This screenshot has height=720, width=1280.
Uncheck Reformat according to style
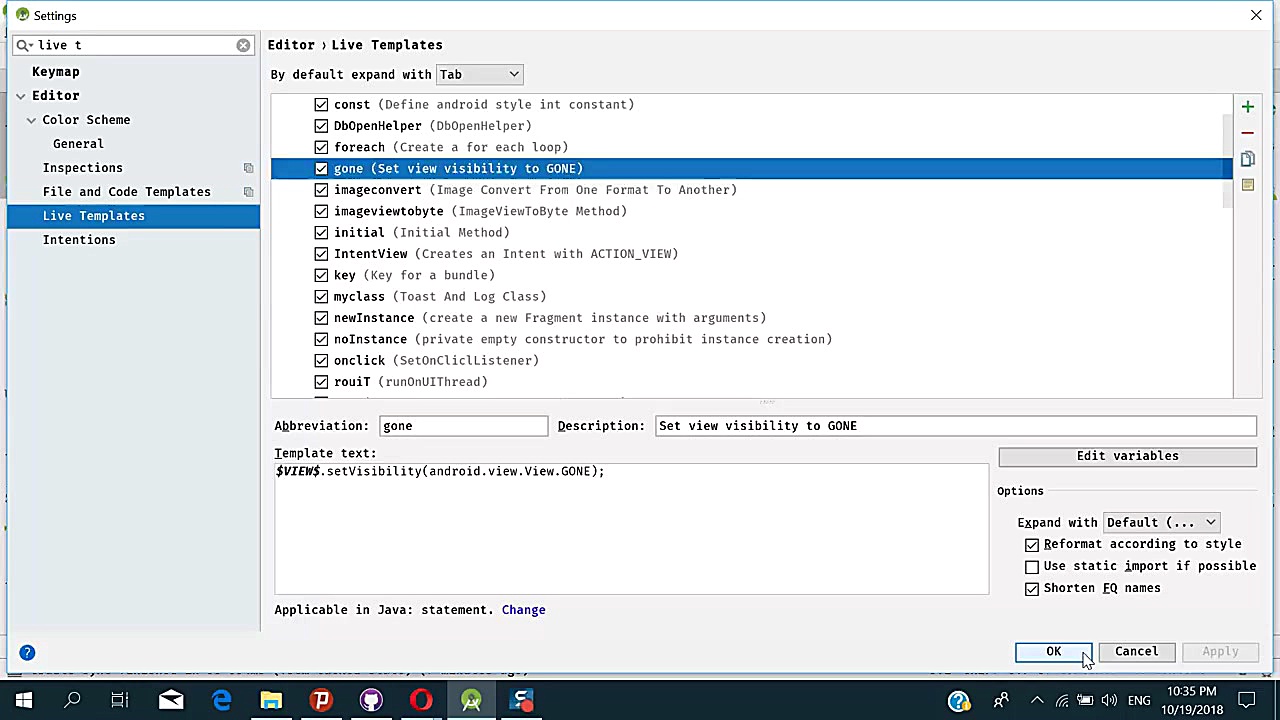[x=1032, y=544]
